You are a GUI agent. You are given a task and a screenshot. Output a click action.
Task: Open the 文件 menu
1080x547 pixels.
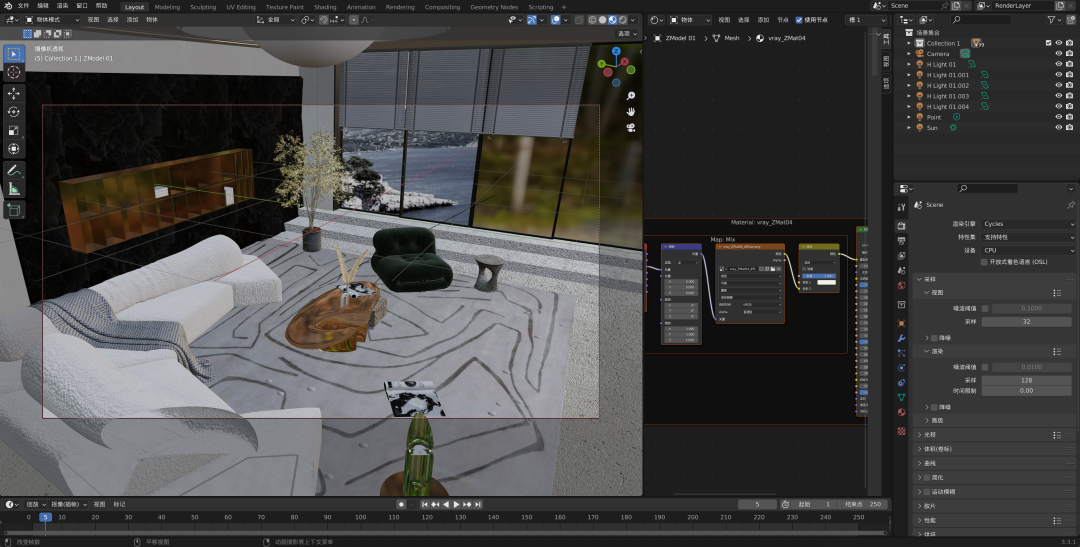[23, 6]
